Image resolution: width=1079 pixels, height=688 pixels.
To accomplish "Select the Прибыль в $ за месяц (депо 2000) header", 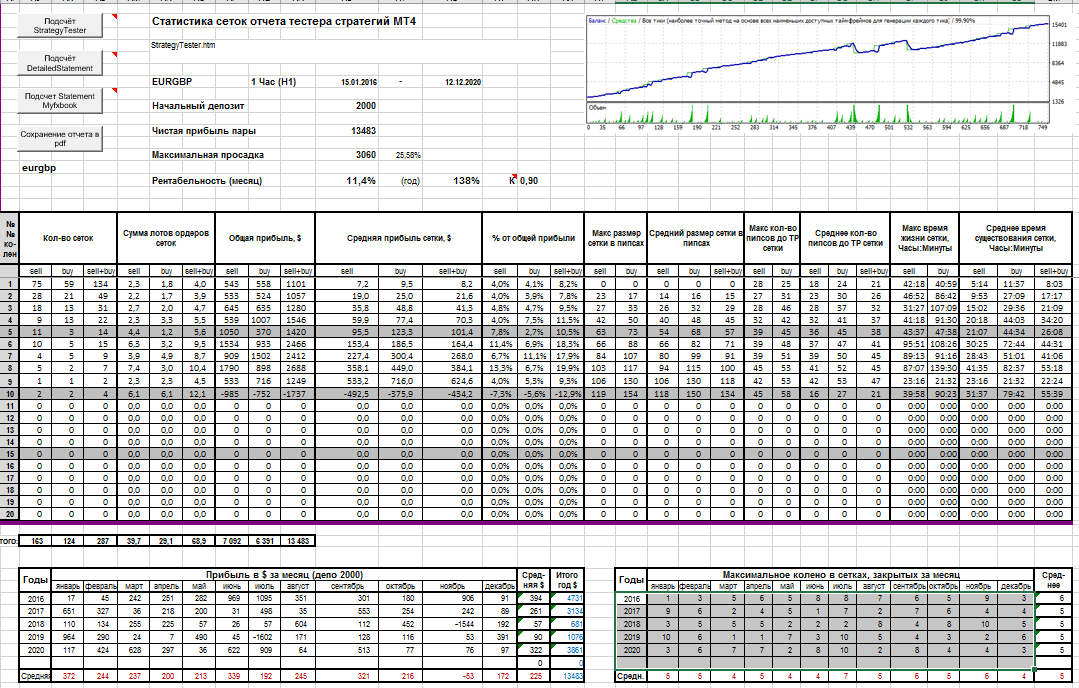I will (x=284, y=574).
